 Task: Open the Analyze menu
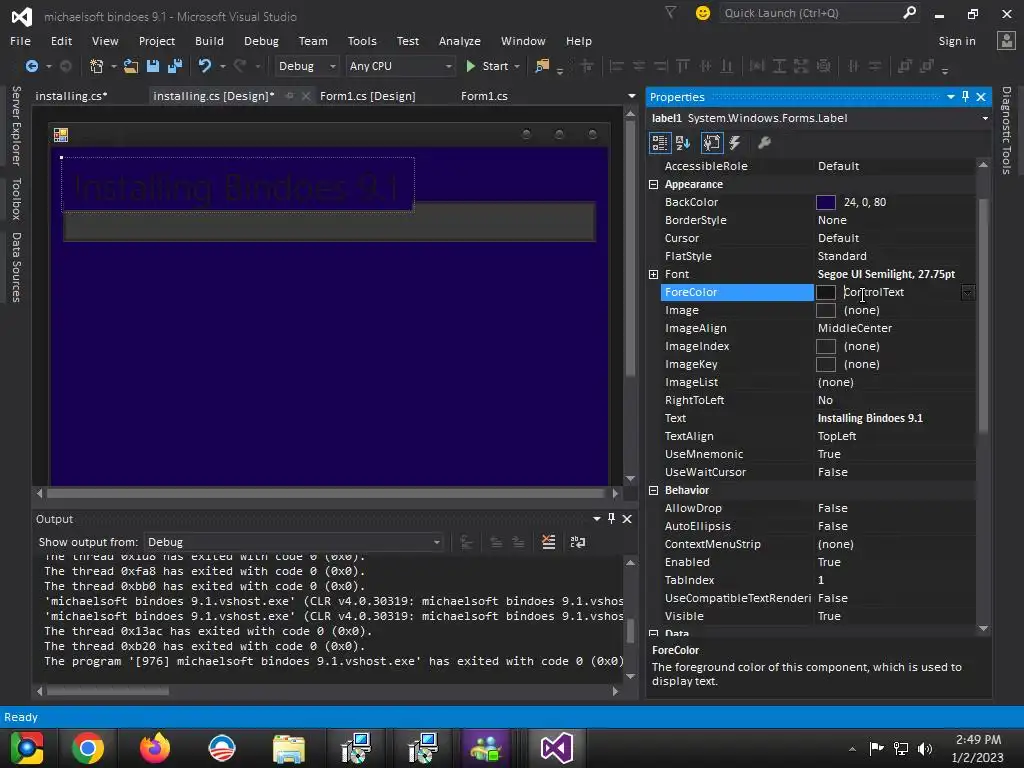coord(460,40)
